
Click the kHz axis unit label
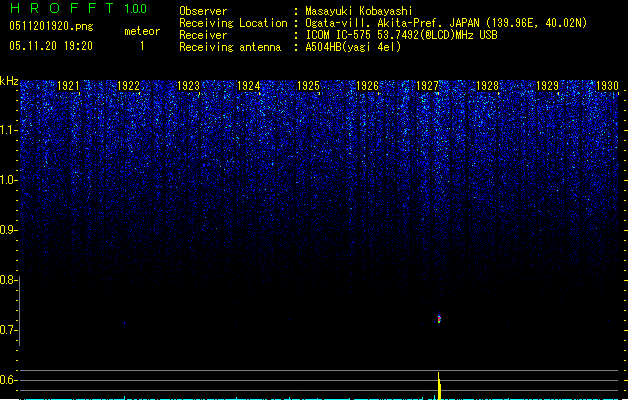[9, 81]
